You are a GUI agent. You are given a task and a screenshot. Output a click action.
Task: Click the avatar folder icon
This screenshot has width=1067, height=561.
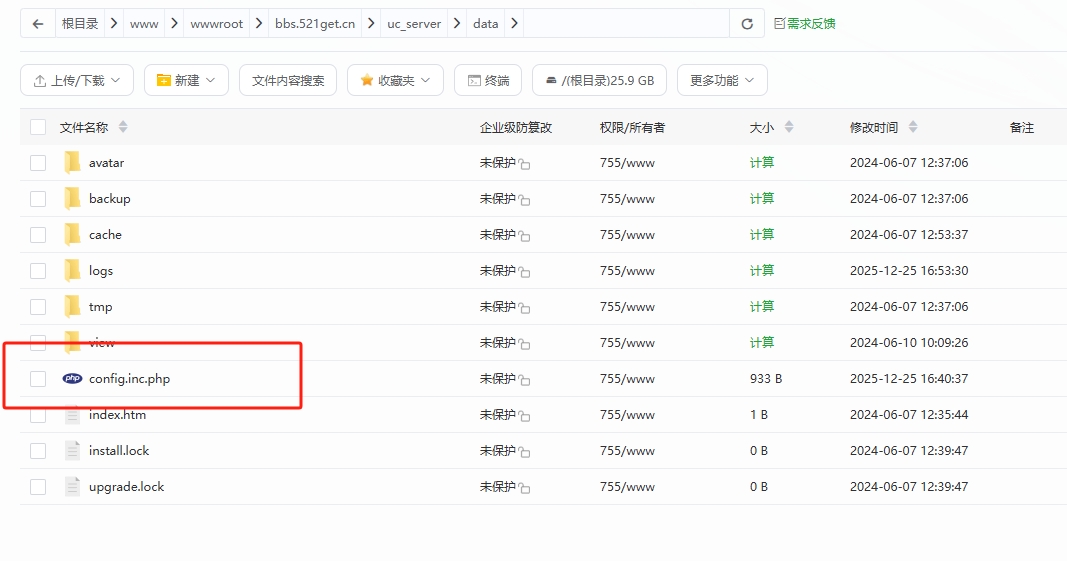(72, 163)
